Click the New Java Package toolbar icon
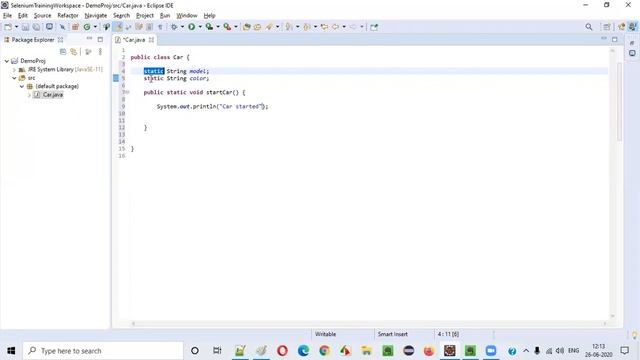Viewport: 640px width, 360px height. pyautogui.click(x=75, y=27)
